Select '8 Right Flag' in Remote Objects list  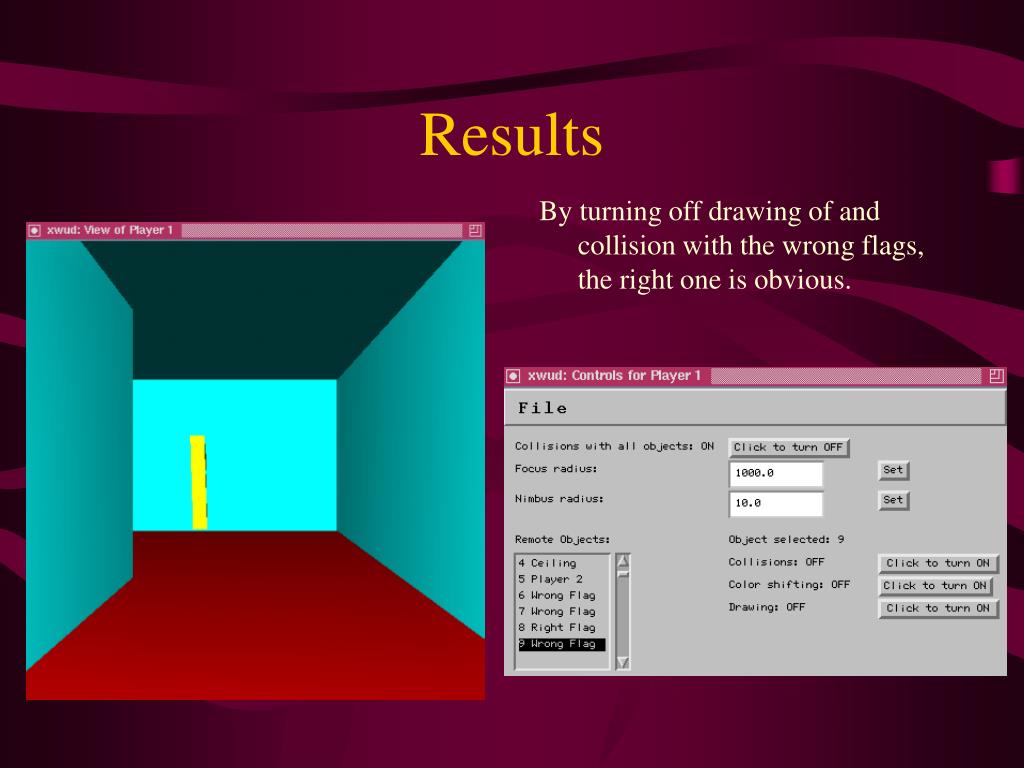(x=562, y=628)
